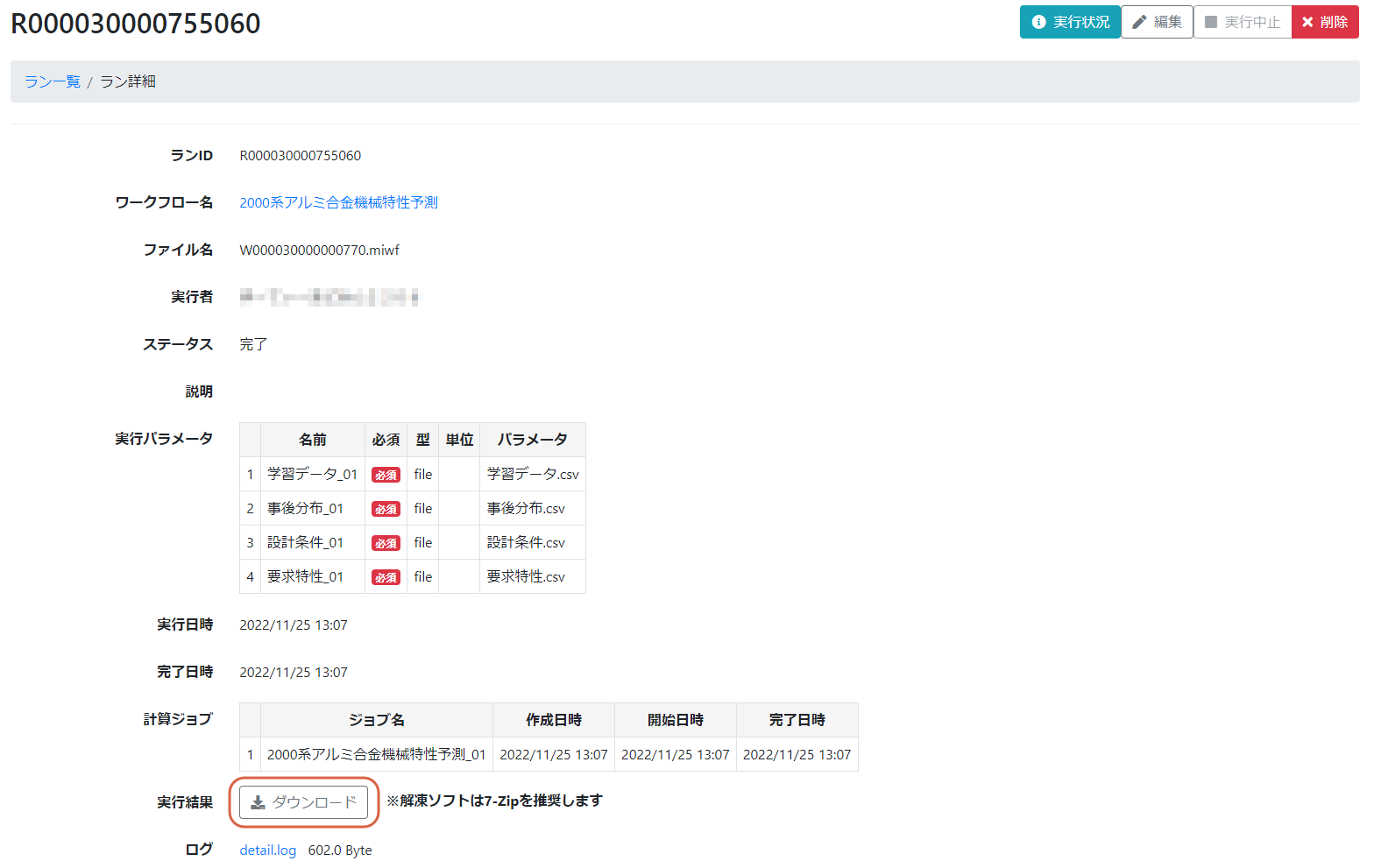Click the 名前 column header
Screen dimensions: 1374x868
click(313, 440)
